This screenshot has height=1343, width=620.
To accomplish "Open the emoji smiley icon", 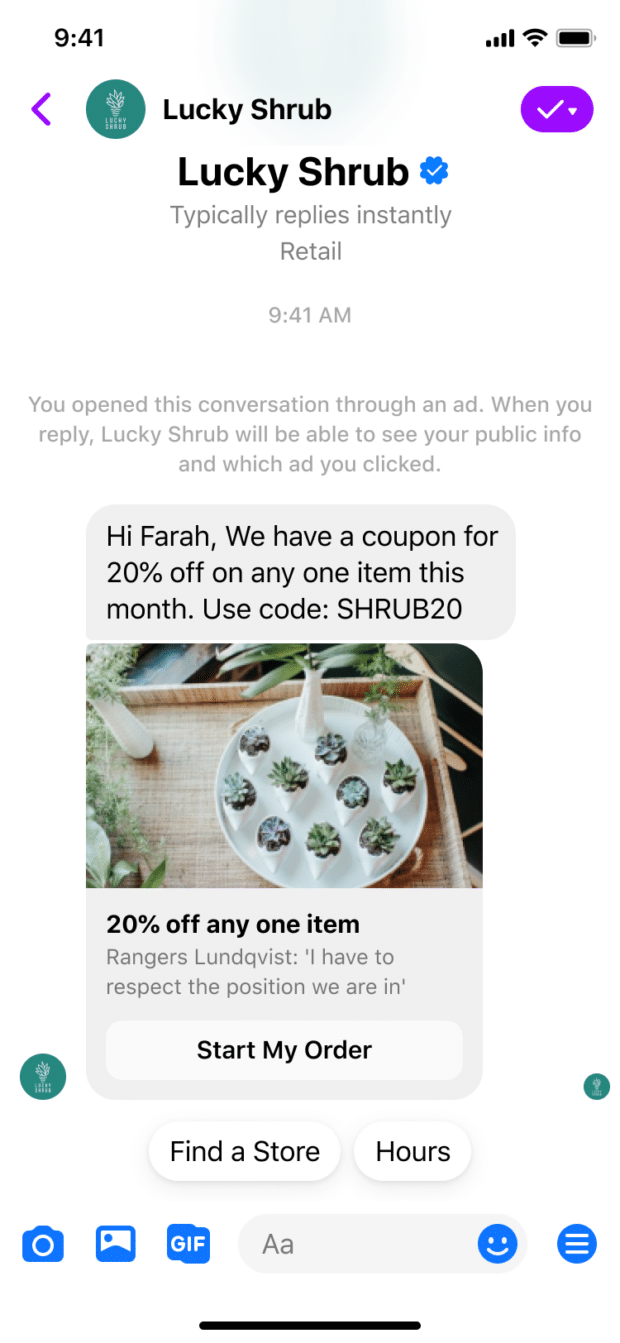I will 498,1243.
